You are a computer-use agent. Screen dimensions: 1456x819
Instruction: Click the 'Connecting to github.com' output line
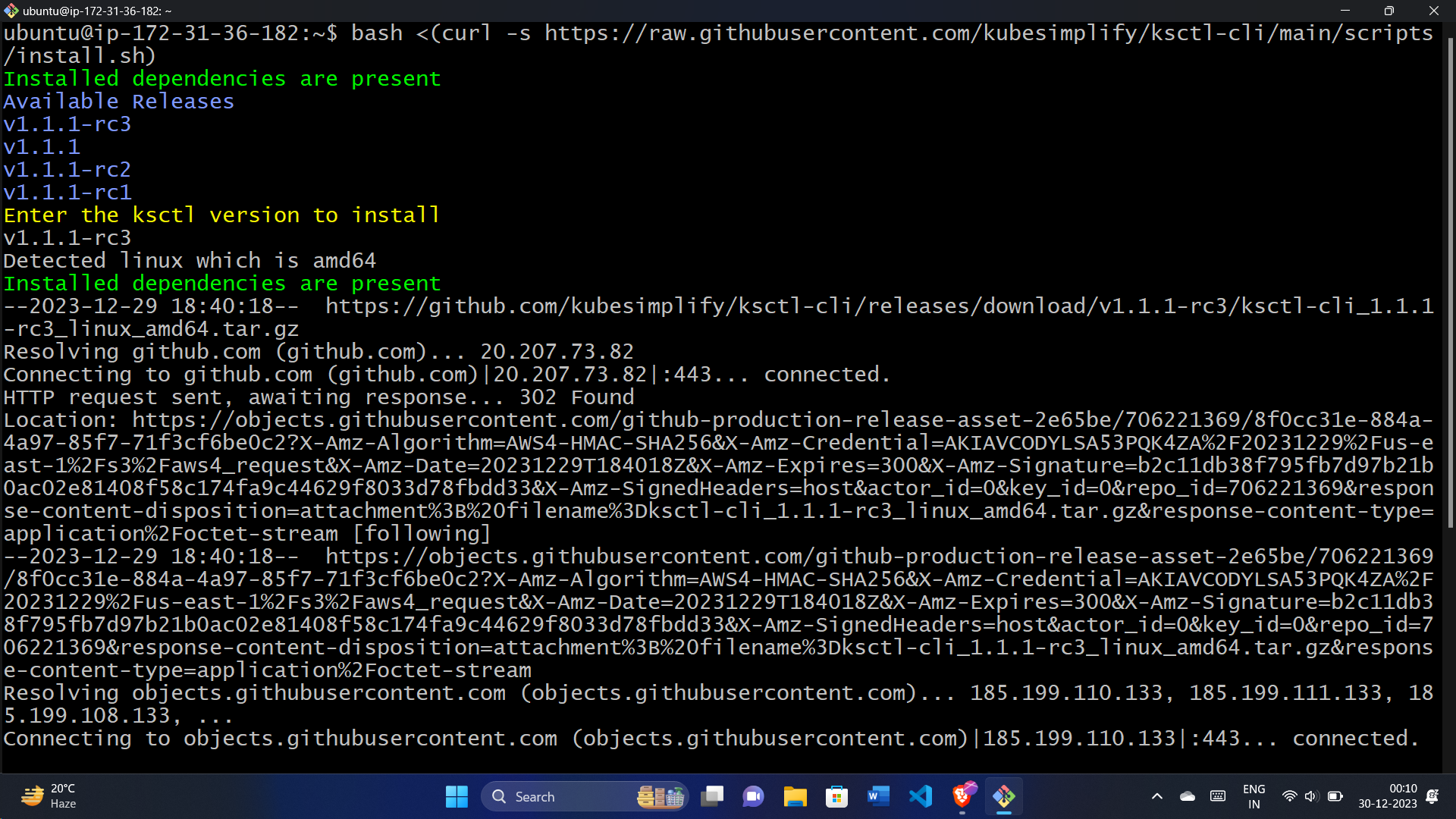pos(447,375)
